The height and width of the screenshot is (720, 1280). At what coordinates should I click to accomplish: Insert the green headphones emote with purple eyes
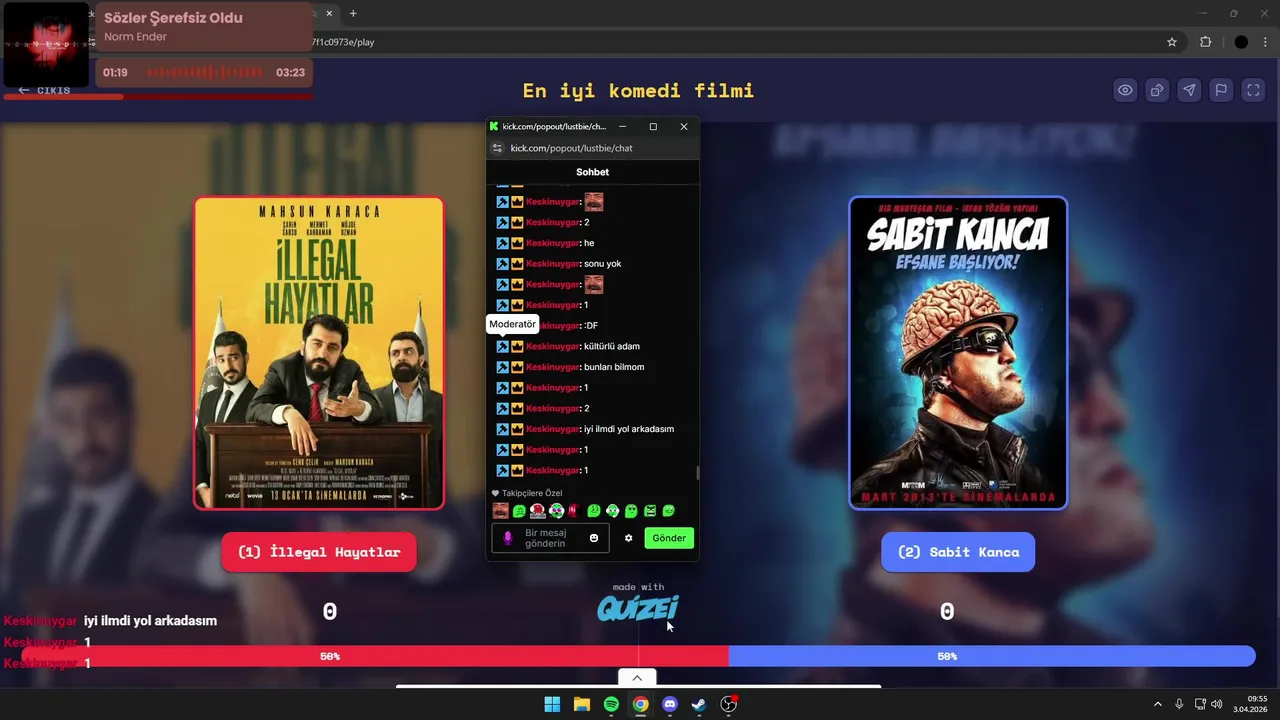(x=557, y=511)
